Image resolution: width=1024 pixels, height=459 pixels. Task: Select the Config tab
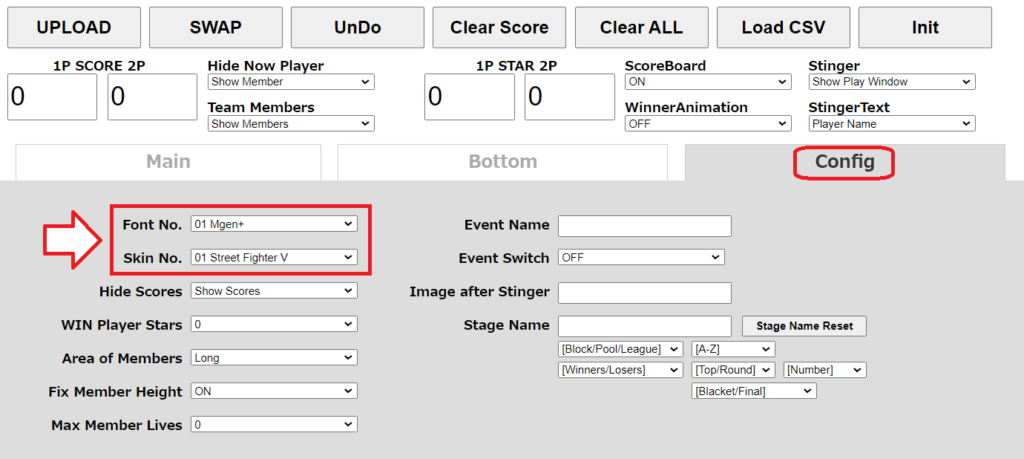(844, 162)
